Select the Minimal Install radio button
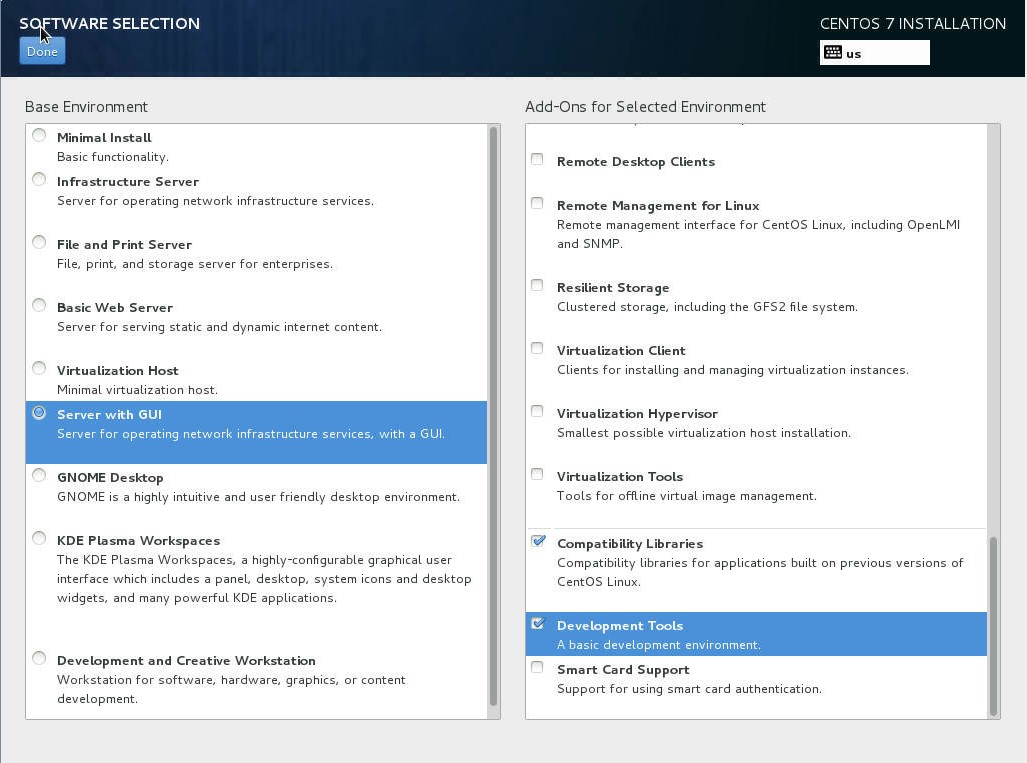1027x763 pixels. click(x=39, y=136)
